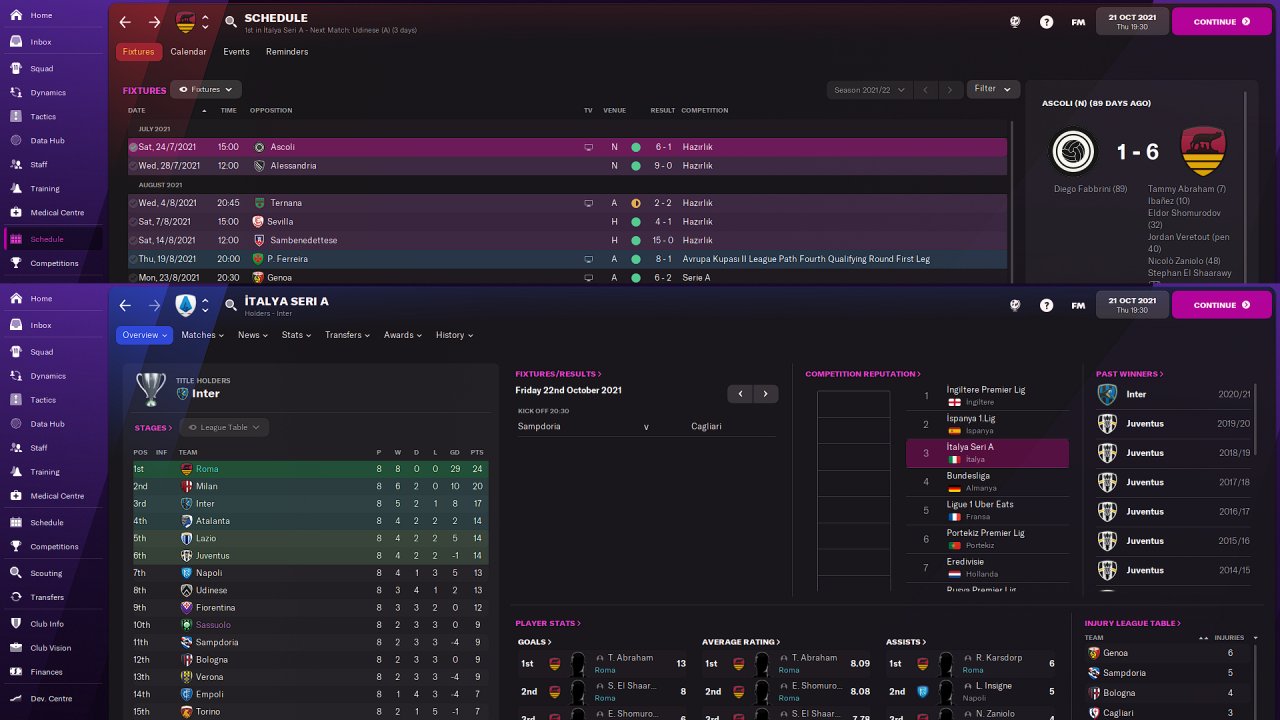The image size is (1280, 720).
Task: Switch to the Reminders tab
Action: [287, 52]
